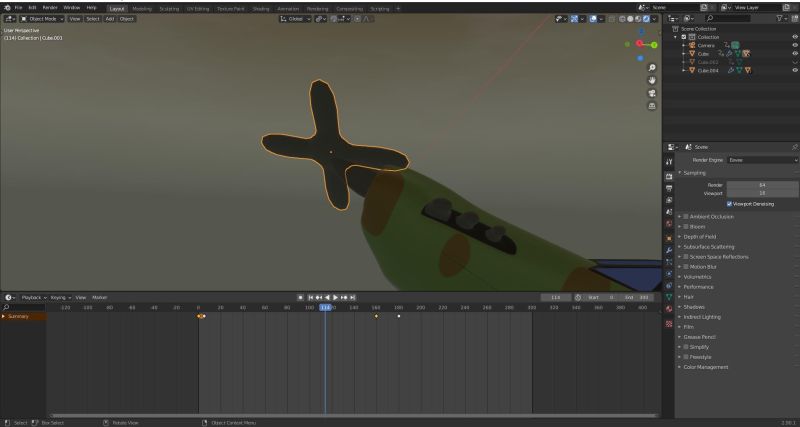Click the timeline auto-keying record dot

pos(301,297)
